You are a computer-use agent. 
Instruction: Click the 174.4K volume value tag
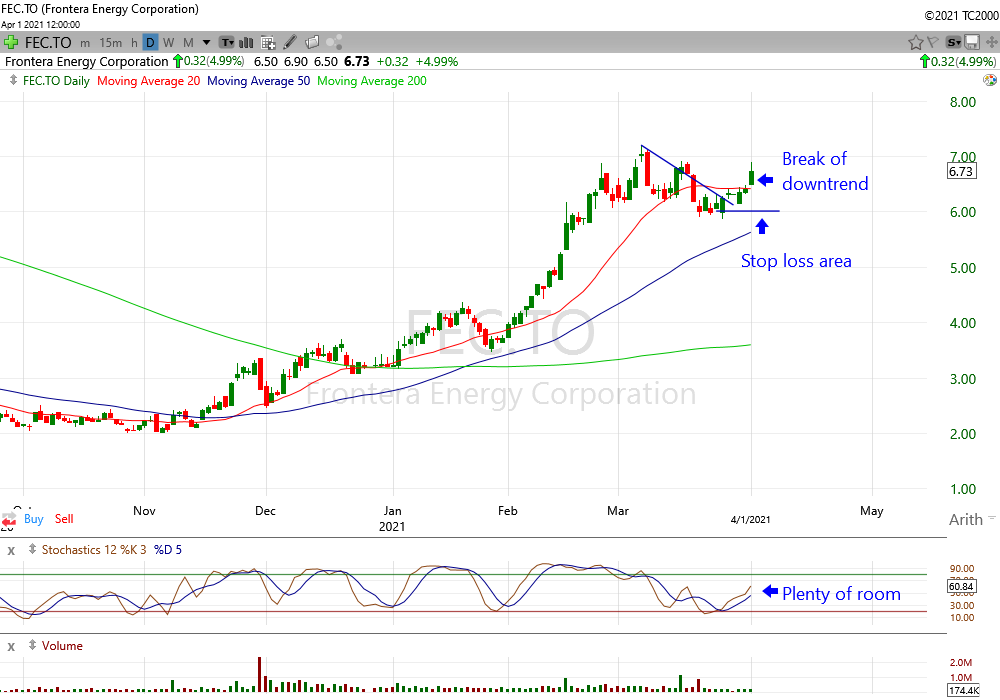click(x=963, y=691)
